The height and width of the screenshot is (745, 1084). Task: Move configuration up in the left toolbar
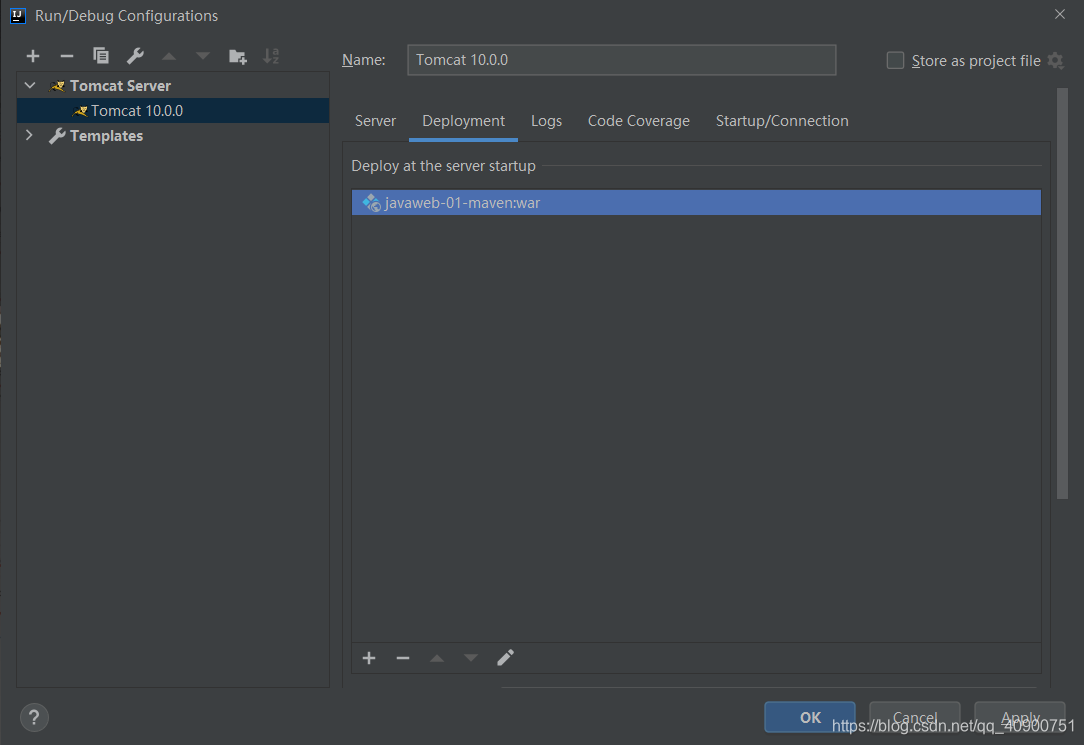coord(169,56)
